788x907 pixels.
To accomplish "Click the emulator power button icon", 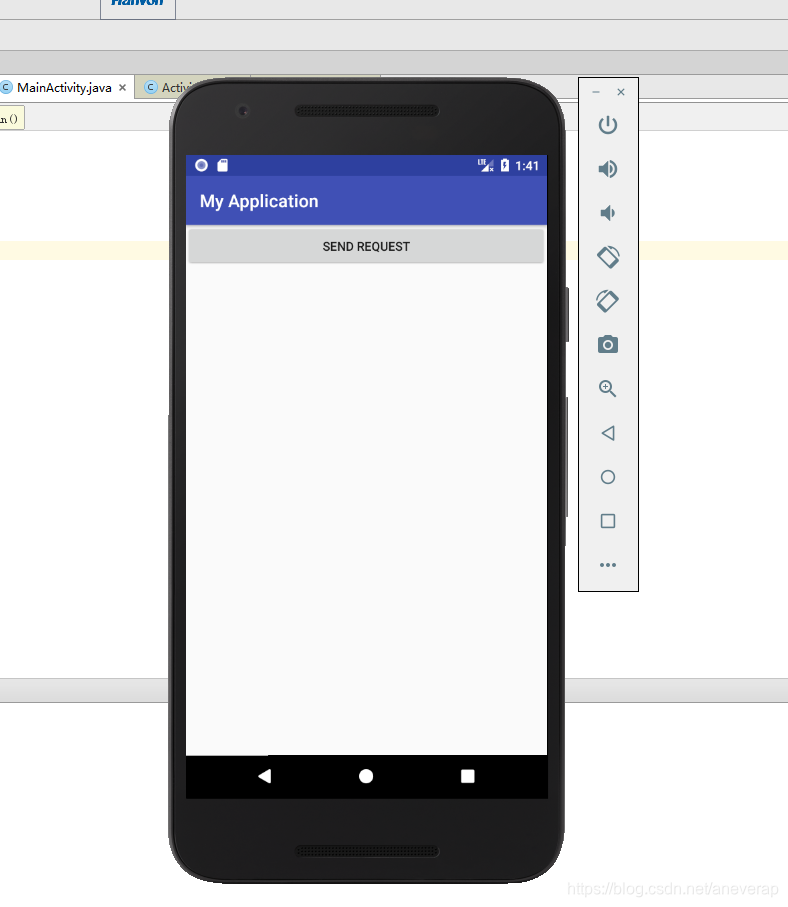I will 607,125.
